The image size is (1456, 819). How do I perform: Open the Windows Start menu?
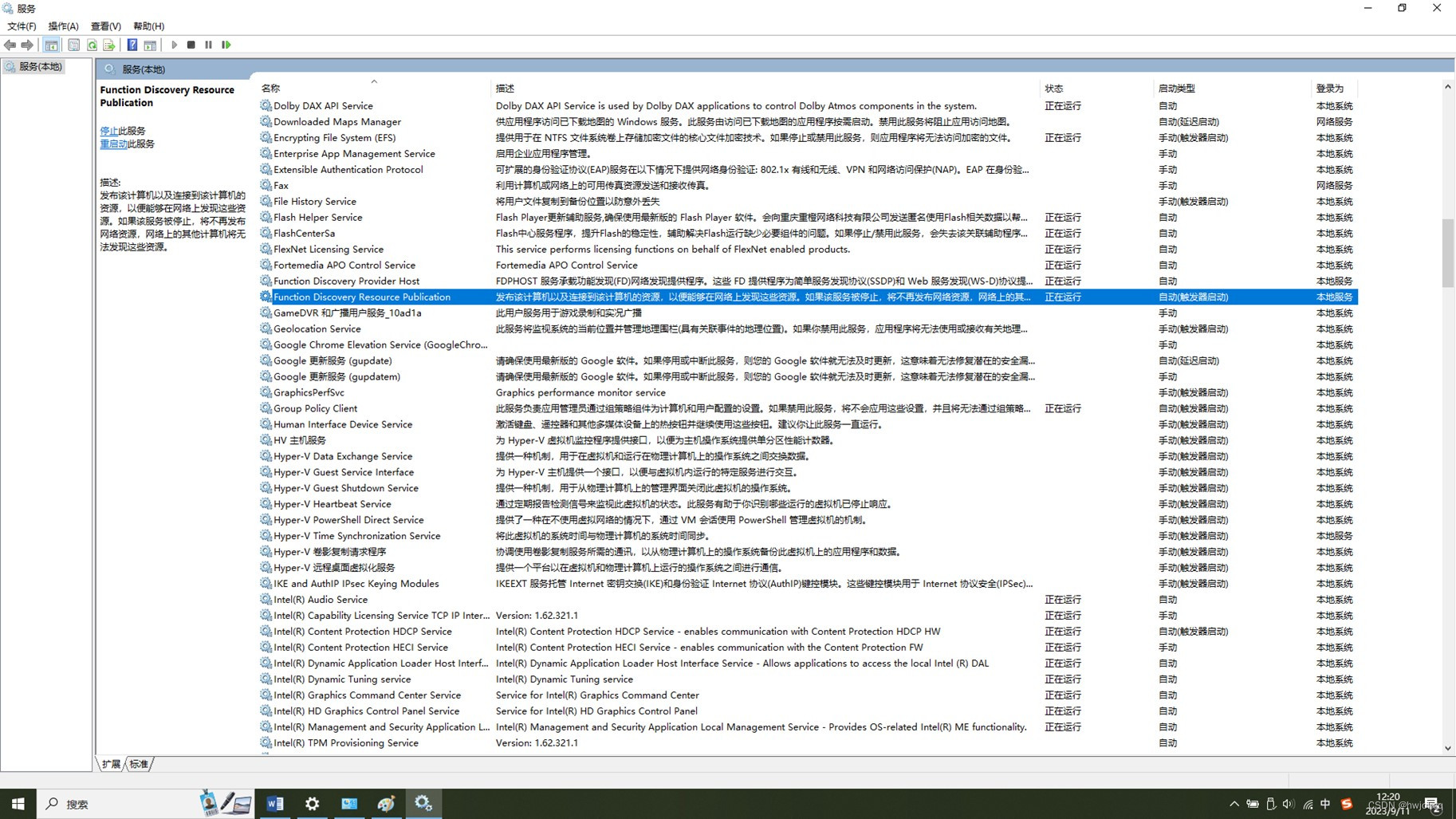point(18,804)
